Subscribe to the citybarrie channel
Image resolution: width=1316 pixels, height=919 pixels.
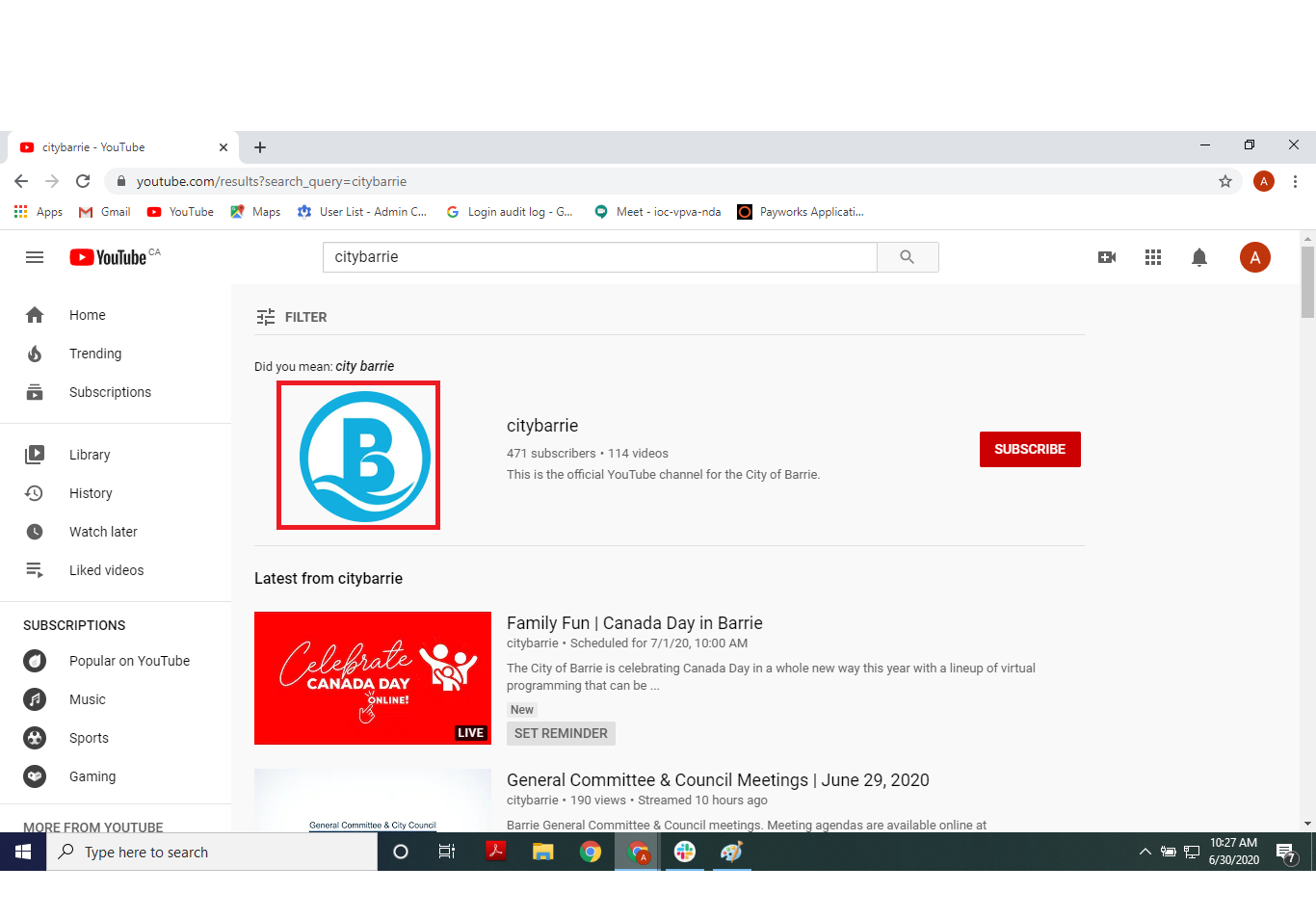point(1030,449)
